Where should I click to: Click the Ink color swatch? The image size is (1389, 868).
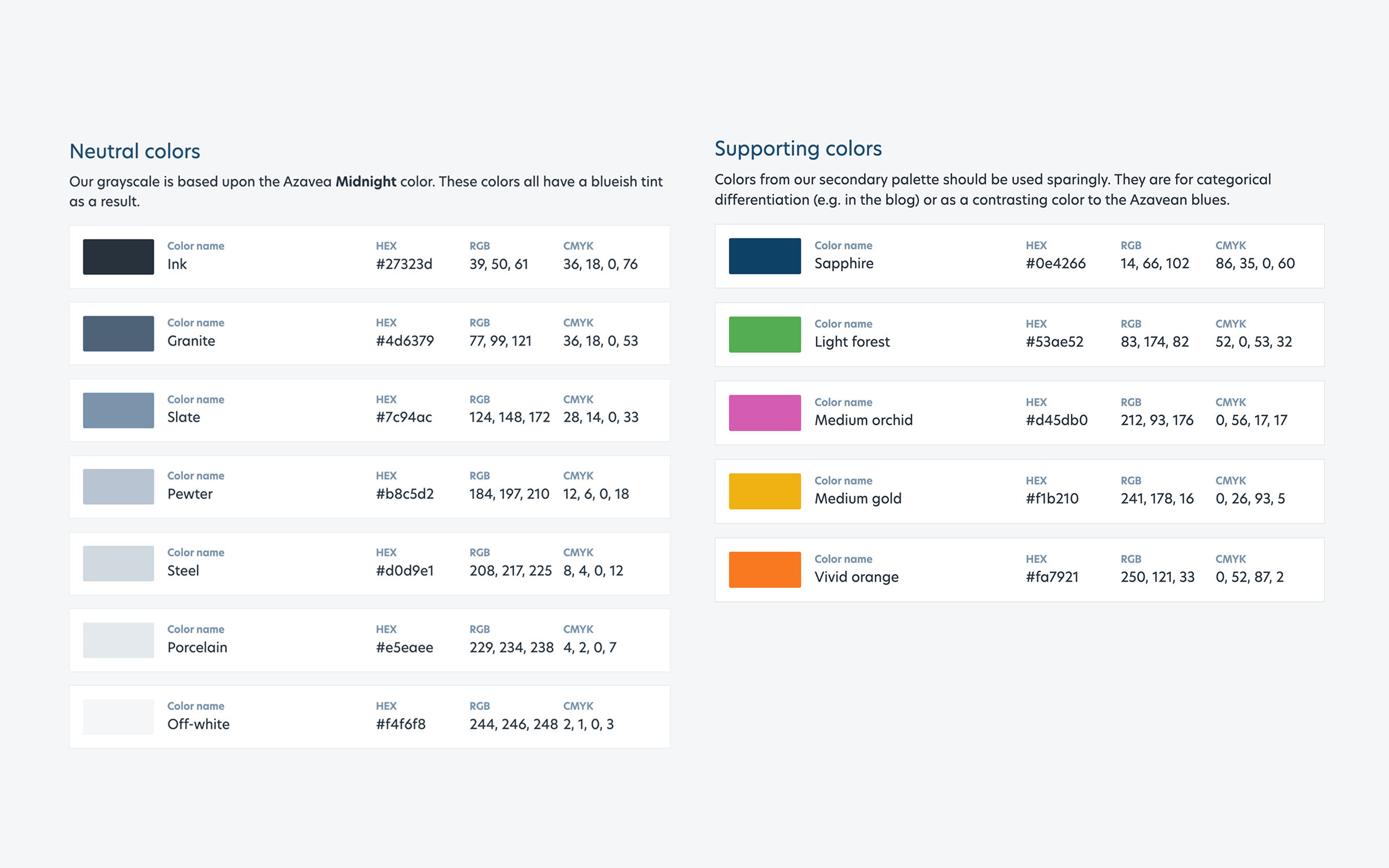point(118,257)
